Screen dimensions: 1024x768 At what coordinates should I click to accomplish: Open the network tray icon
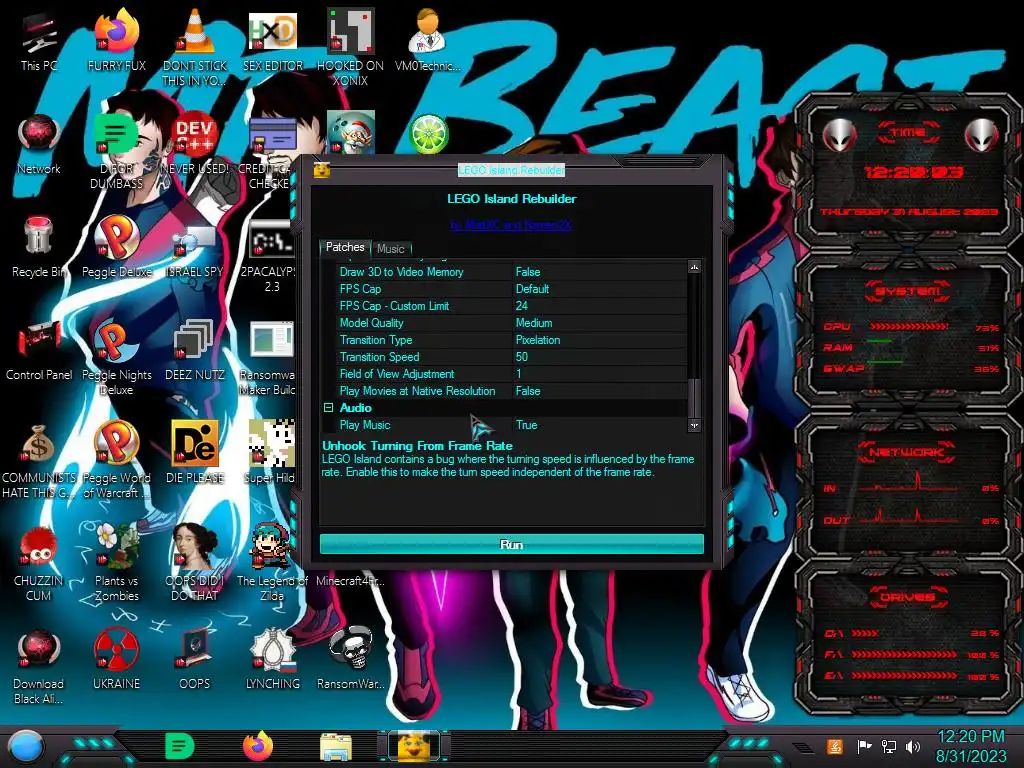pos(888,746)
